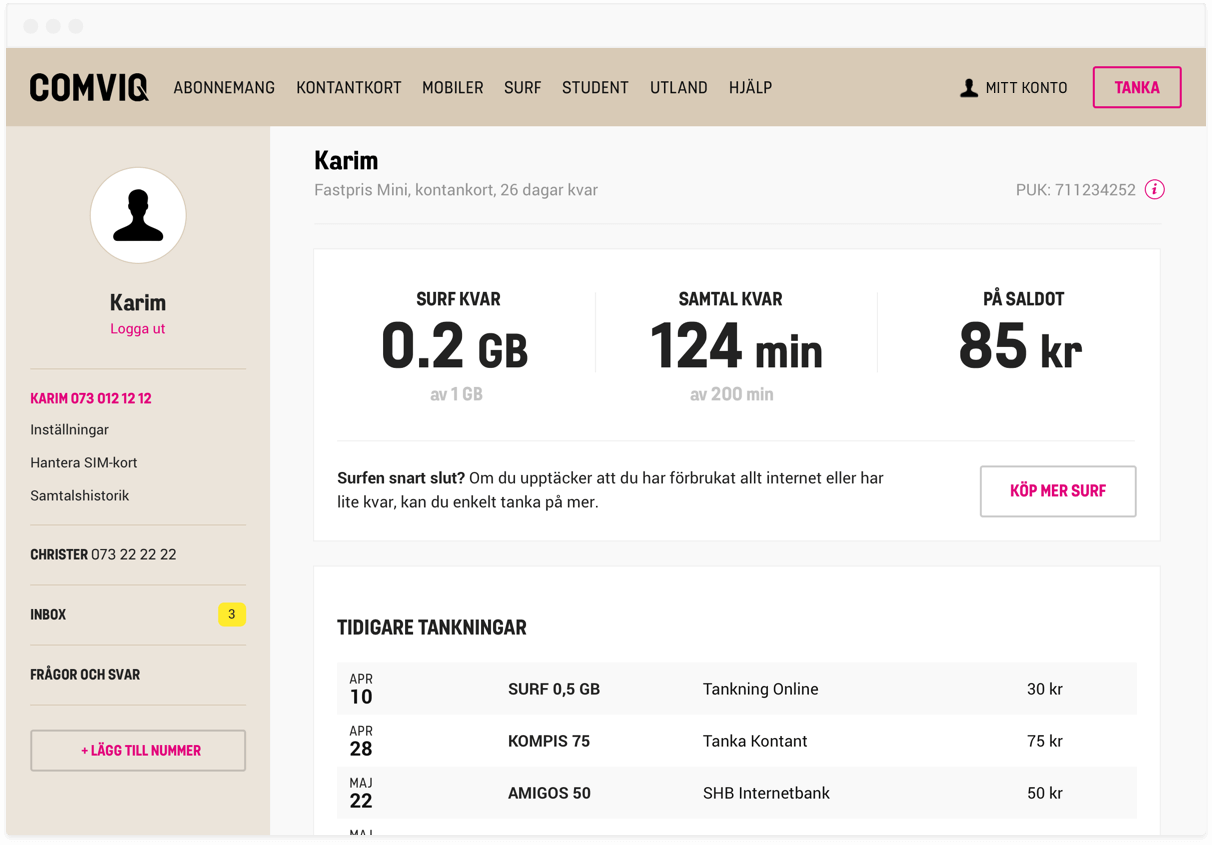This screenshot has height=845, width=1212.
Task: Open Frågor och svar
Action: click(85, 674)
